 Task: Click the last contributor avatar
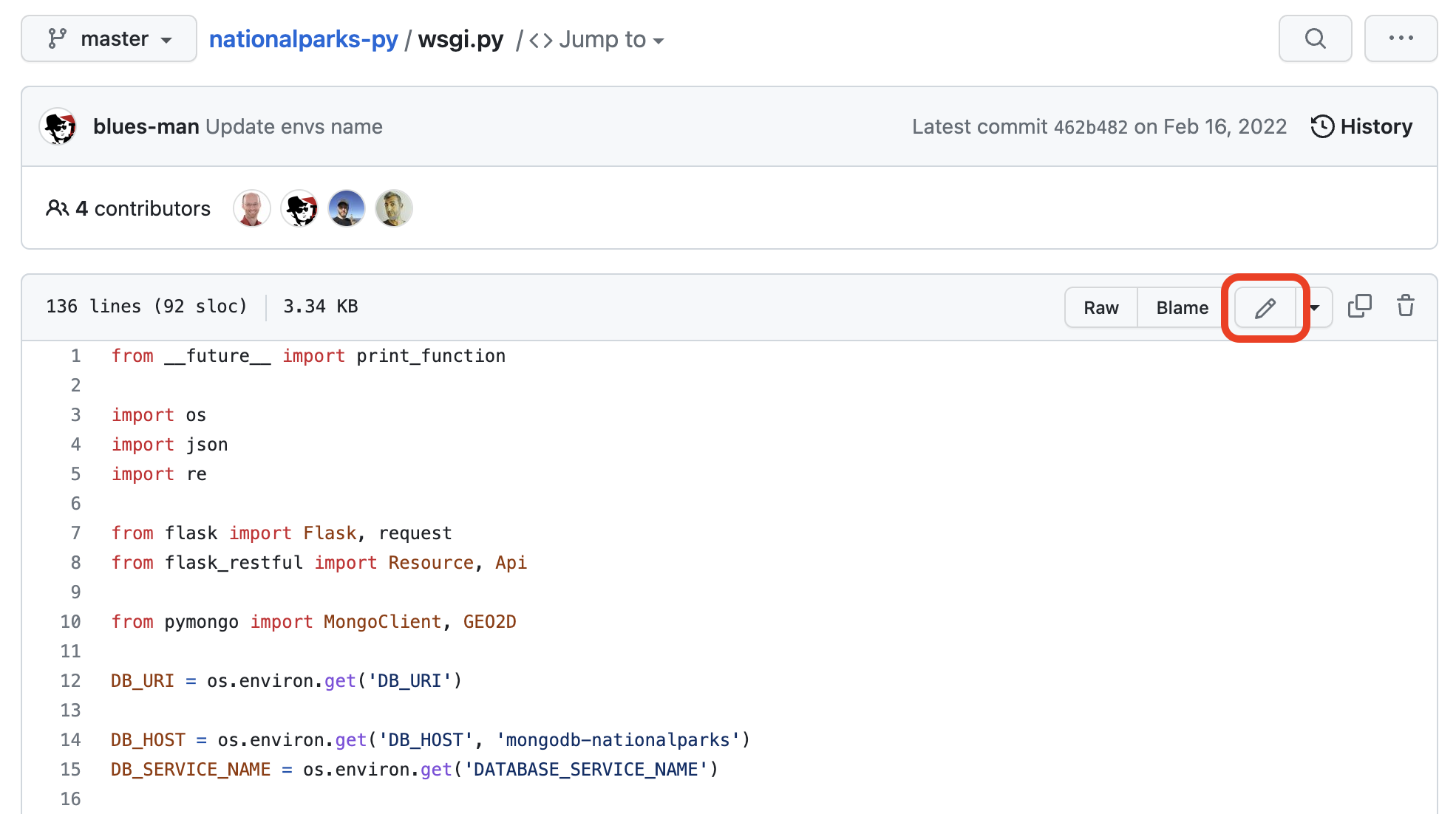pyautogui.click(x=393, y=208)
